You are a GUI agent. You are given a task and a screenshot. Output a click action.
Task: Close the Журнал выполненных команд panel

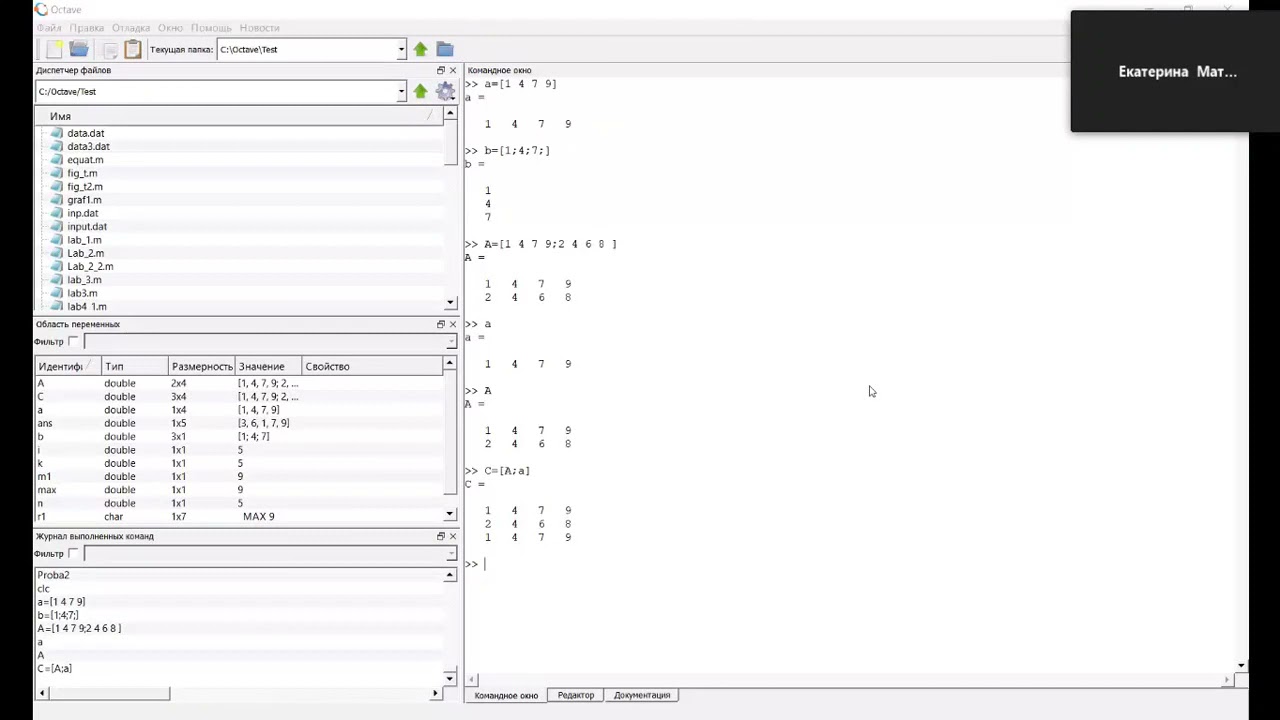coord(453,536)
